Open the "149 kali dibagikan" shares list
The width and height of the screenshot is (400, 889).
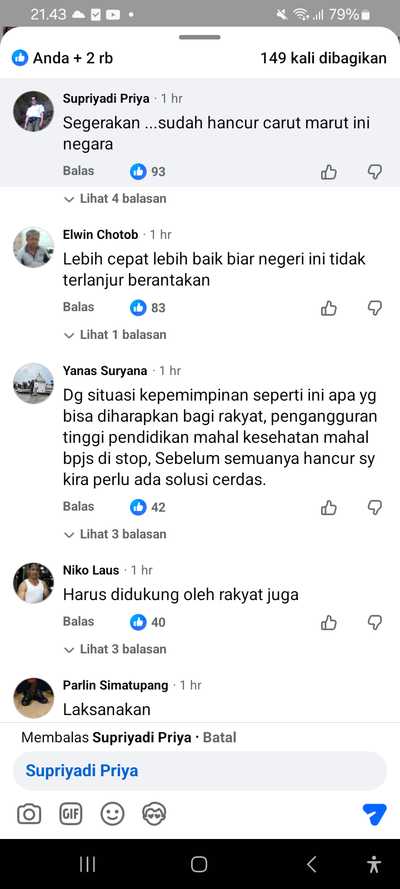pos(324,58)
